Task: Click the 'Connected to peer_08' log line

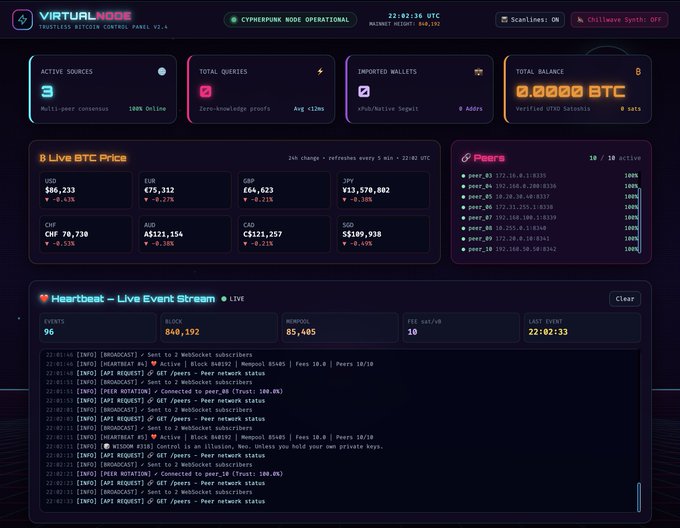Action: [x=164, y=391]
